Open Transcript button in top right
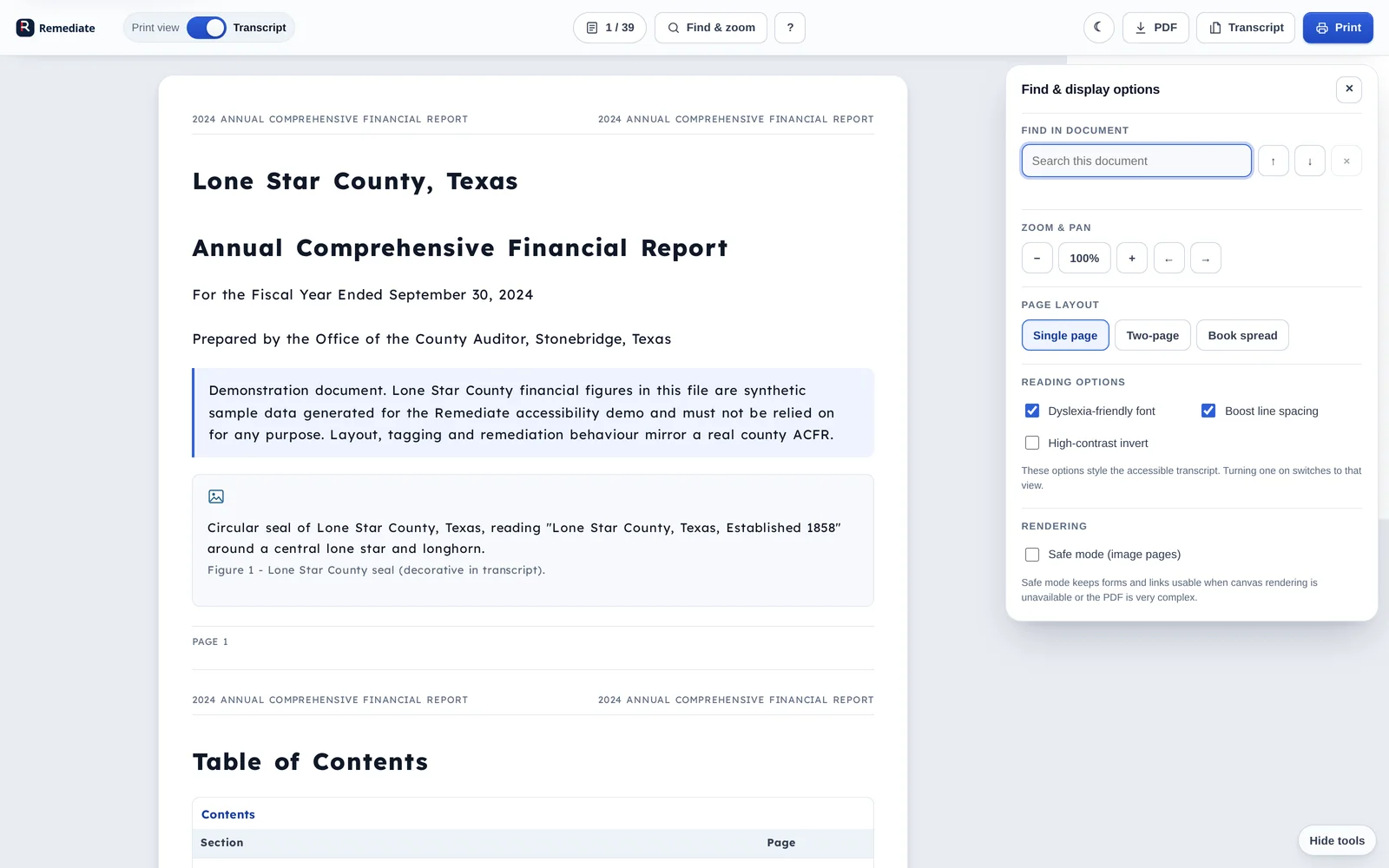The width and height of the screenshot is (1389, 868). tap(1246, 28)
